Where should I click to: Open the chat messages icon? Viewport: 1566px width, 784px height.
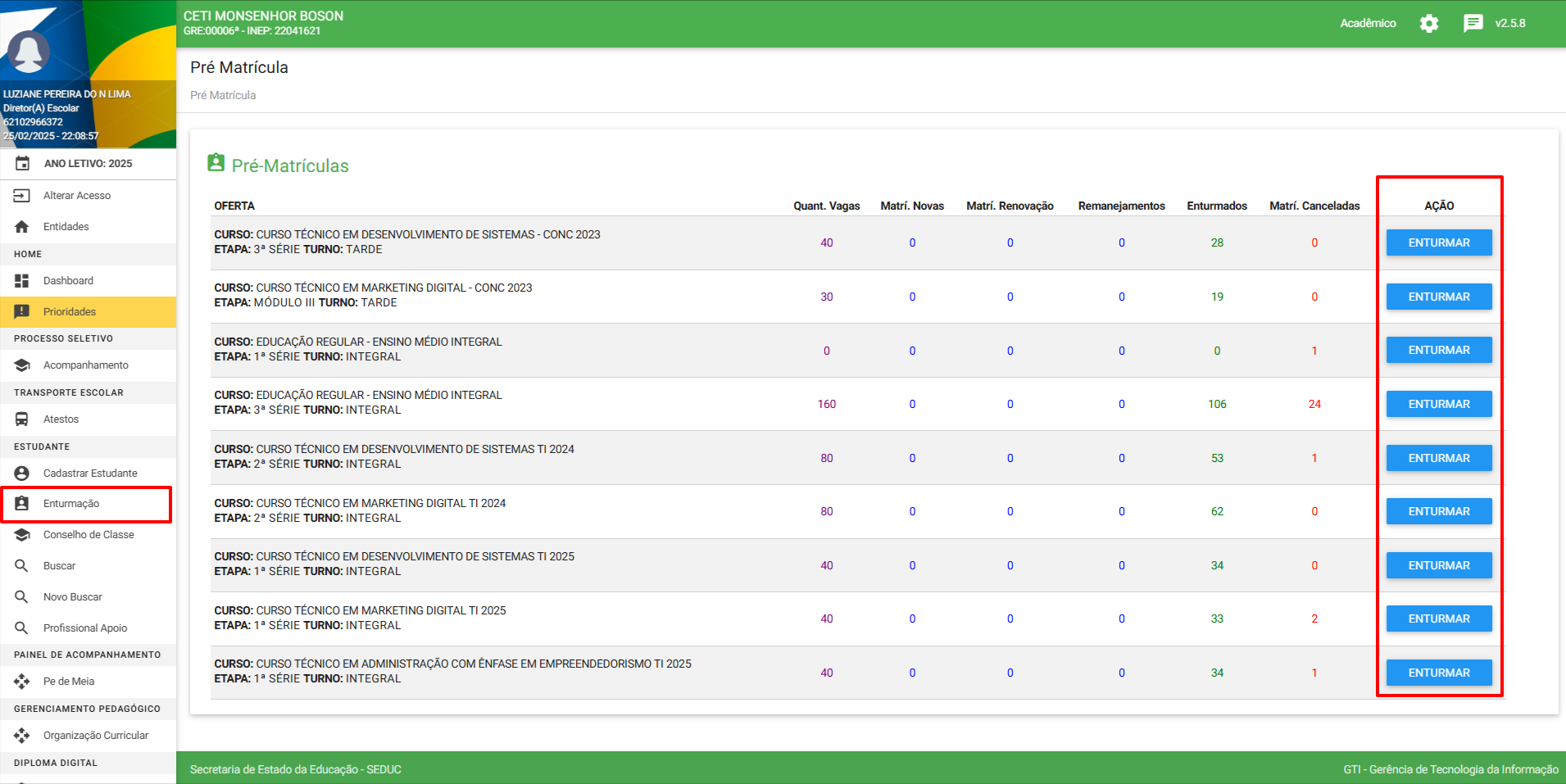coord(1473,24)
